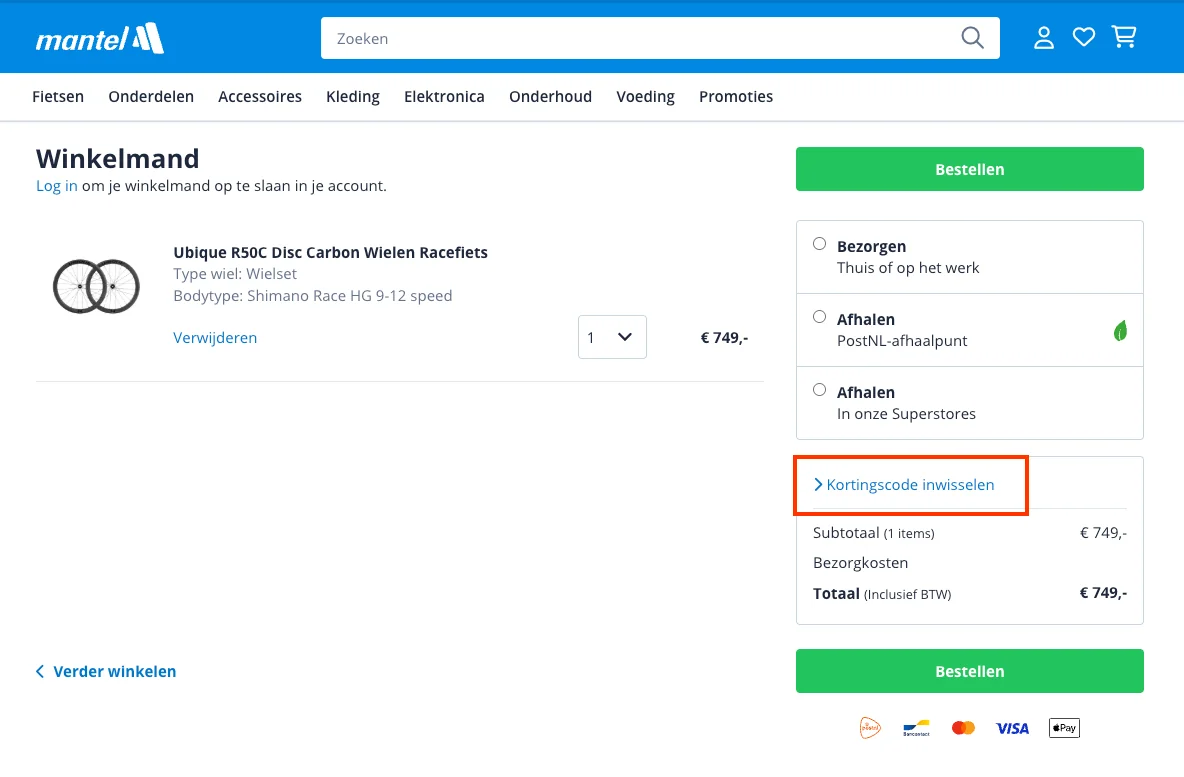This screenshot has width=1184, height=777.
Task: Click the VISA payment logo
Action: pos(1012,728)
